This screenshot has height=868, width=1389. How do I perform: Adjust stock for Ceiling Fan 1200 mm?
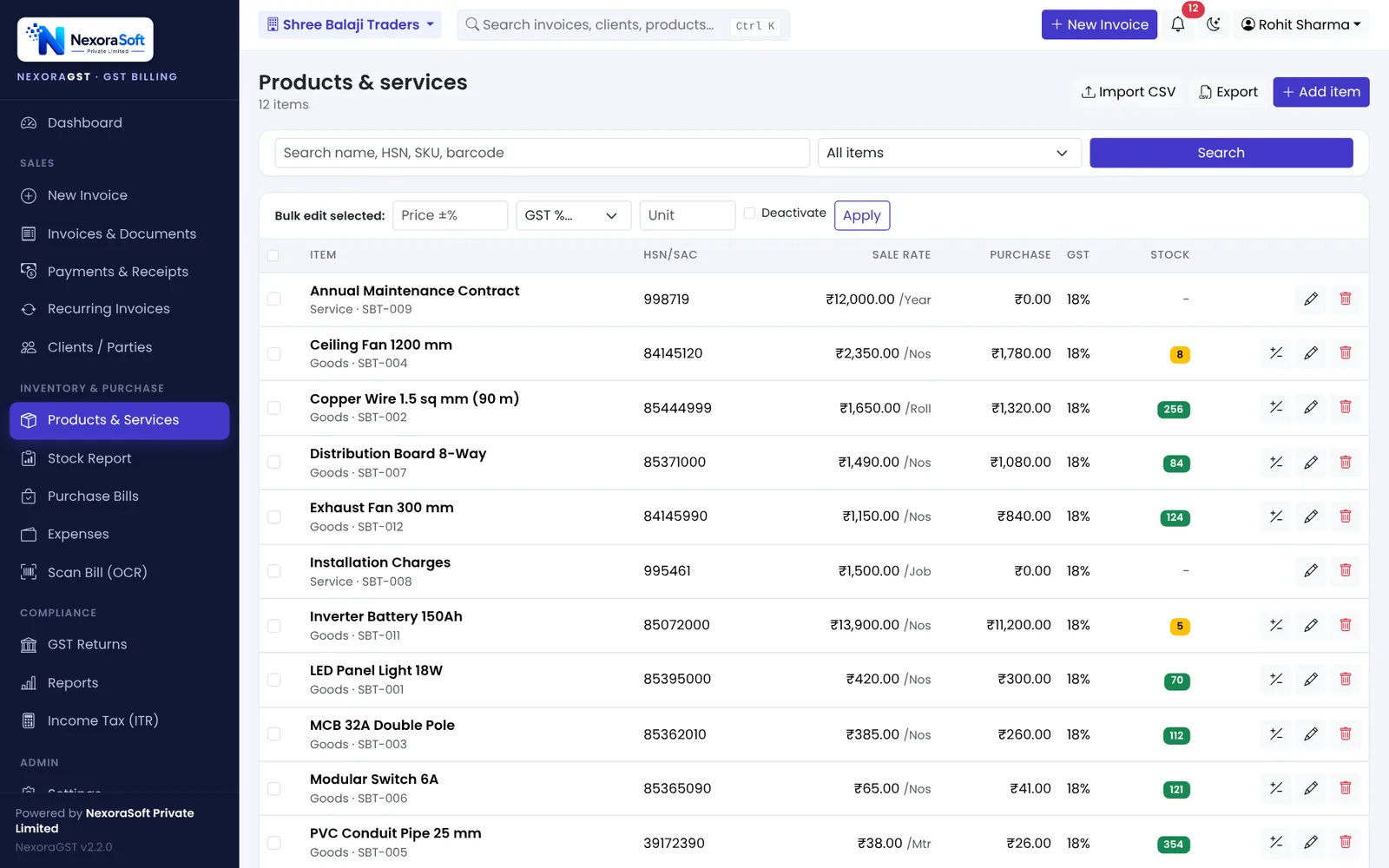tap(1276, 353)
